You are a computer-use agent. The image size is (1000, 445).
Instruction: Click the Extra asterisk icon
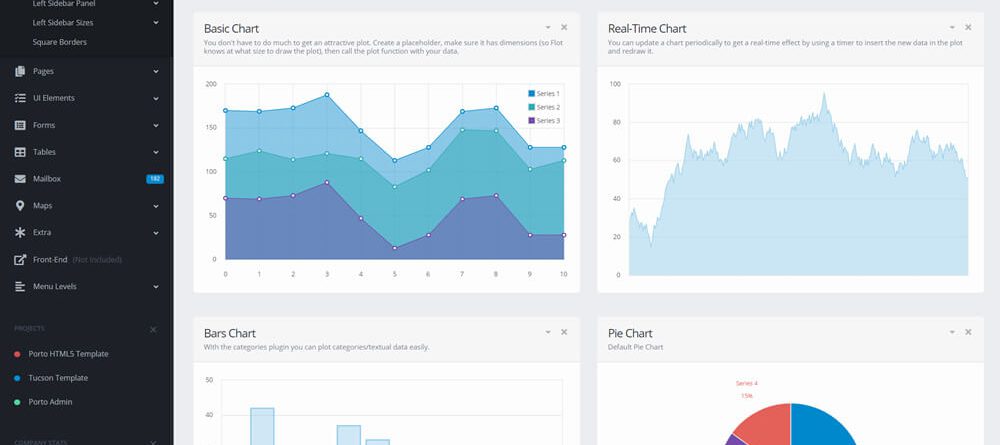click(21, 233)
